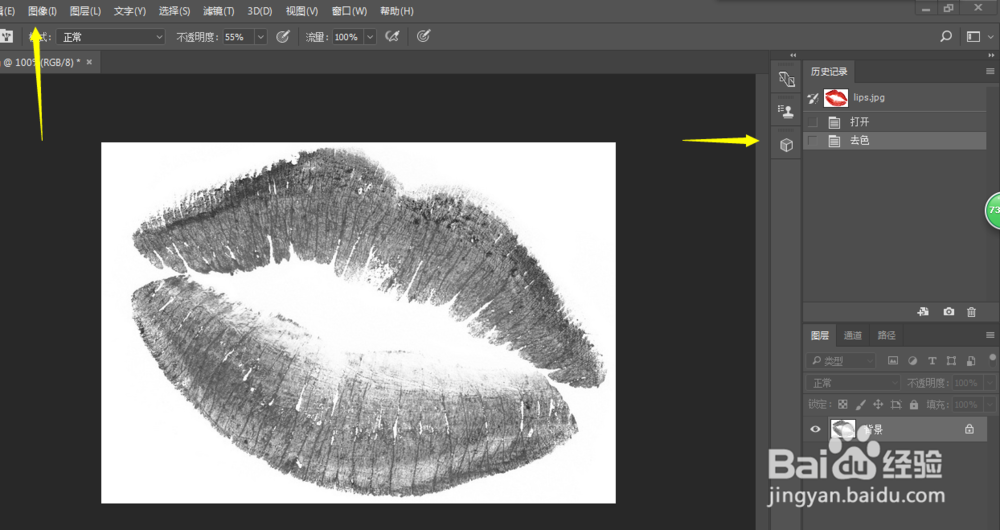Screen dimensions: 1000x530
Task: Toggle history brush source box for 去色
Action: [812, 140]
